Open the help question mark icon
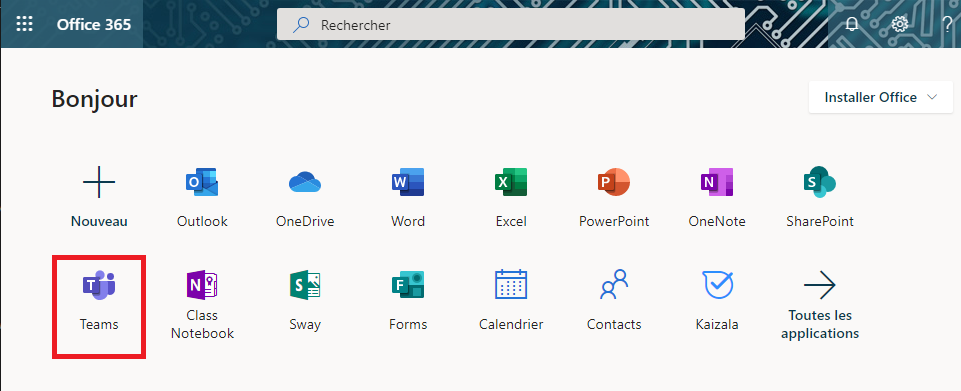The width and height of the screenshot is (961, 391). click(x=948, y=25)
